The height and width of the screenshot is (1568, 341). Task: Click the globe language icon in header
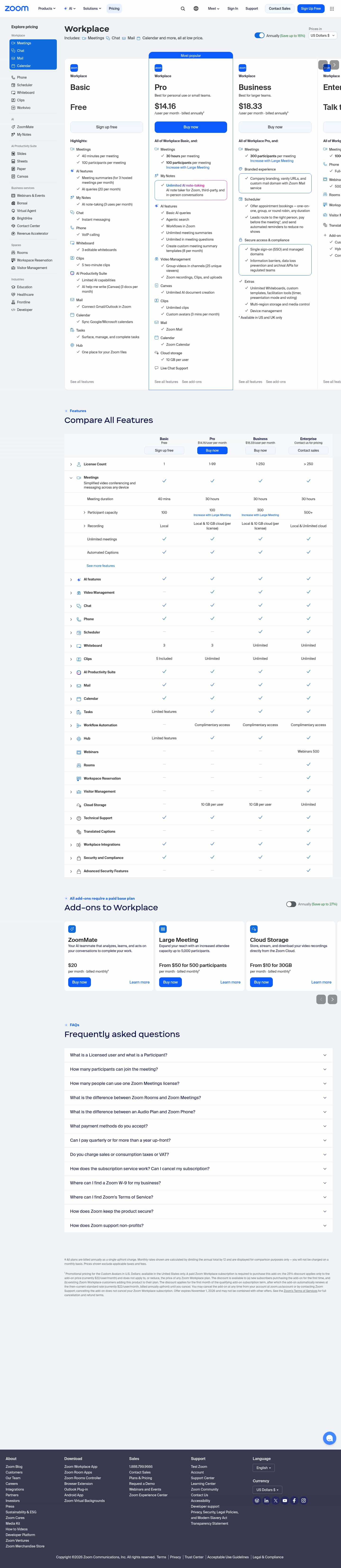[x=196, y=9]
